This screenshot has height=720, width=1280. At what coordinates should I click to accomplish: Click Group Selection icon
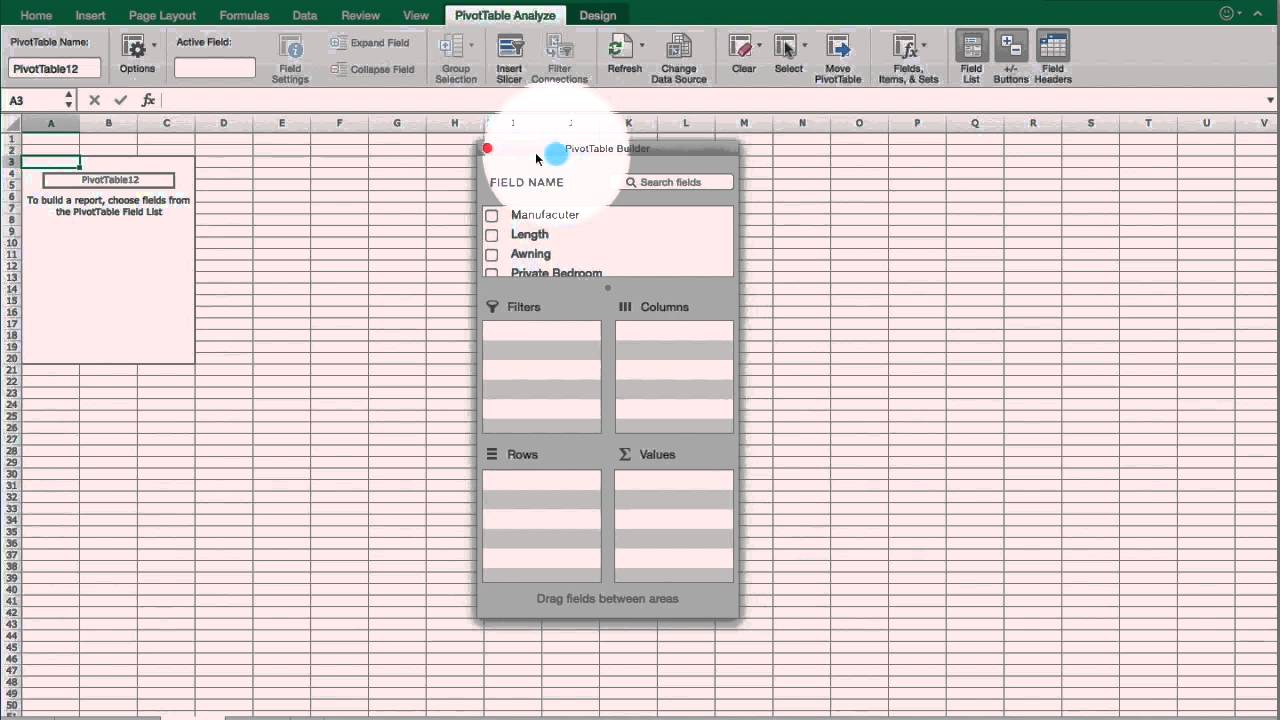451,47
